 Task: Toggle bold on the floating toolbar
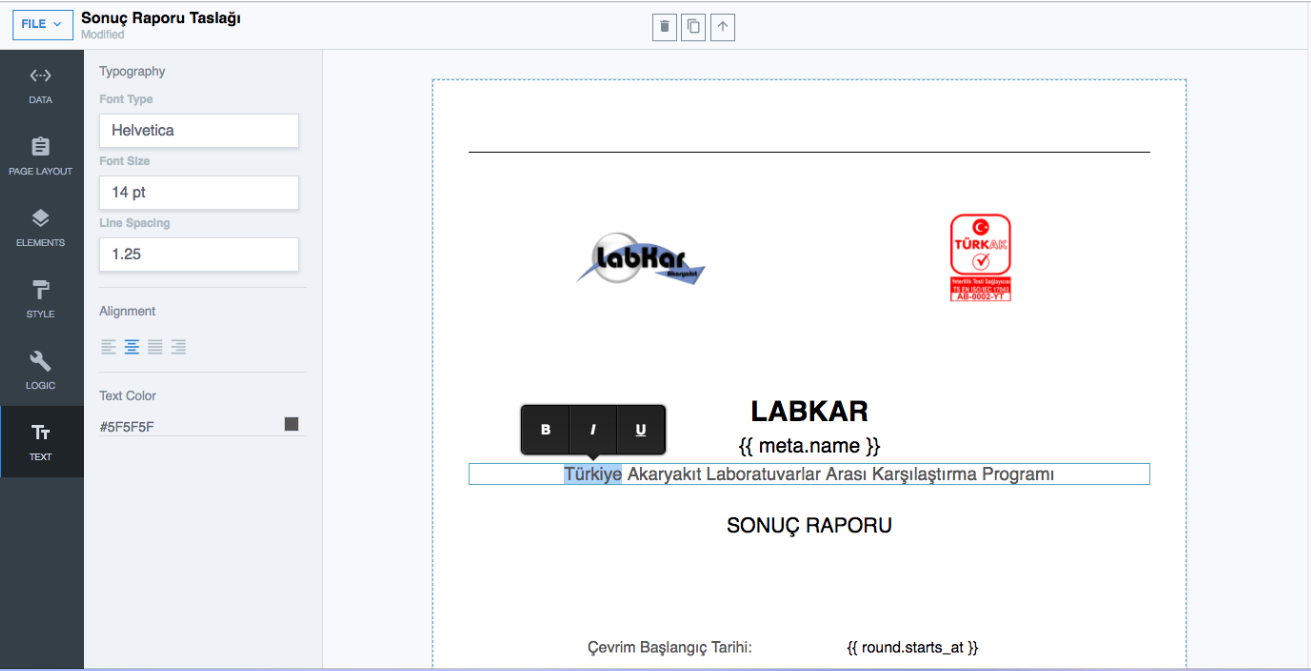point(546,430)
